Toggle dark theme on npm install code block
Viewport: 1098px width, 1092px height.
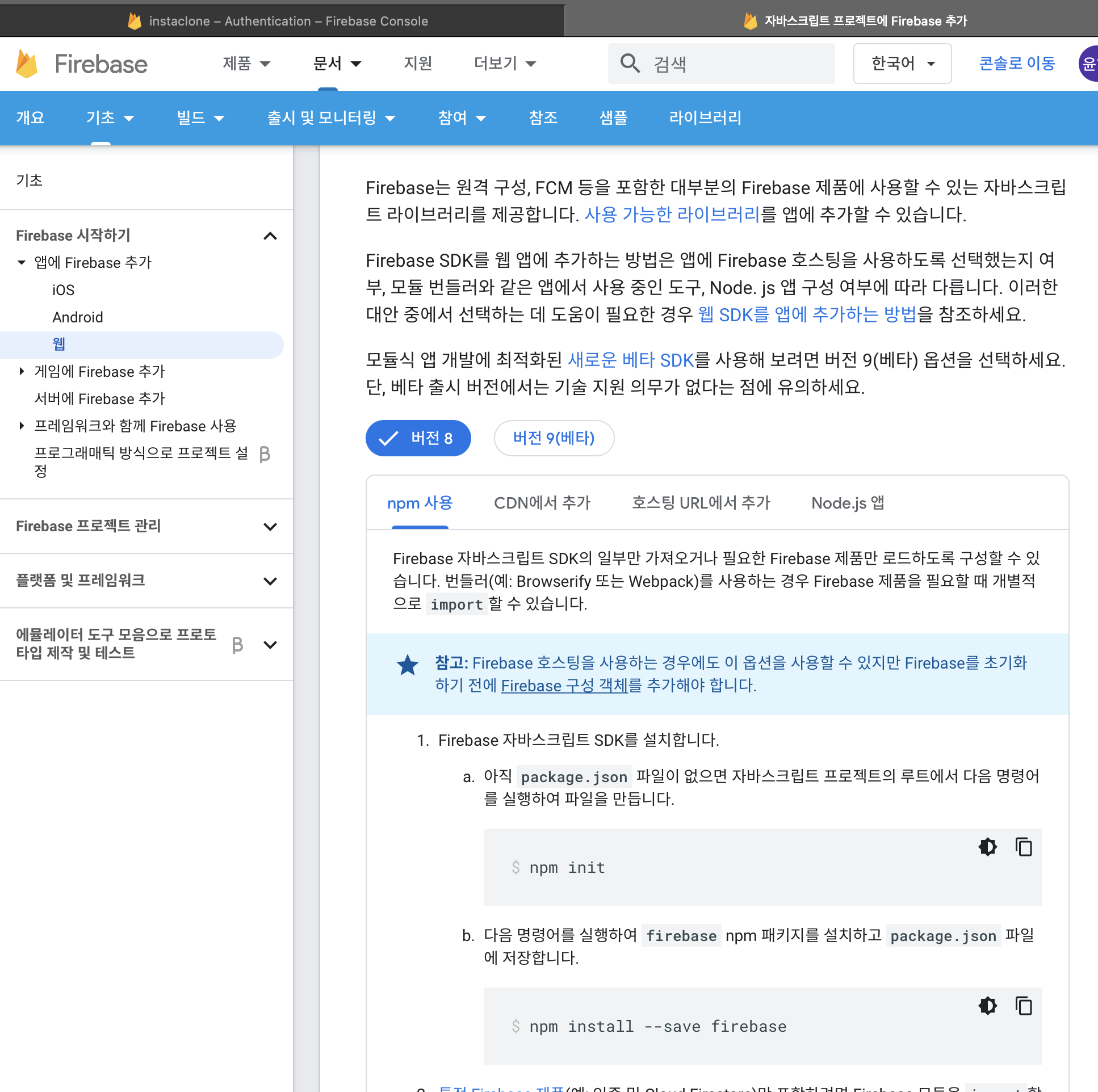click(987, 1006)
